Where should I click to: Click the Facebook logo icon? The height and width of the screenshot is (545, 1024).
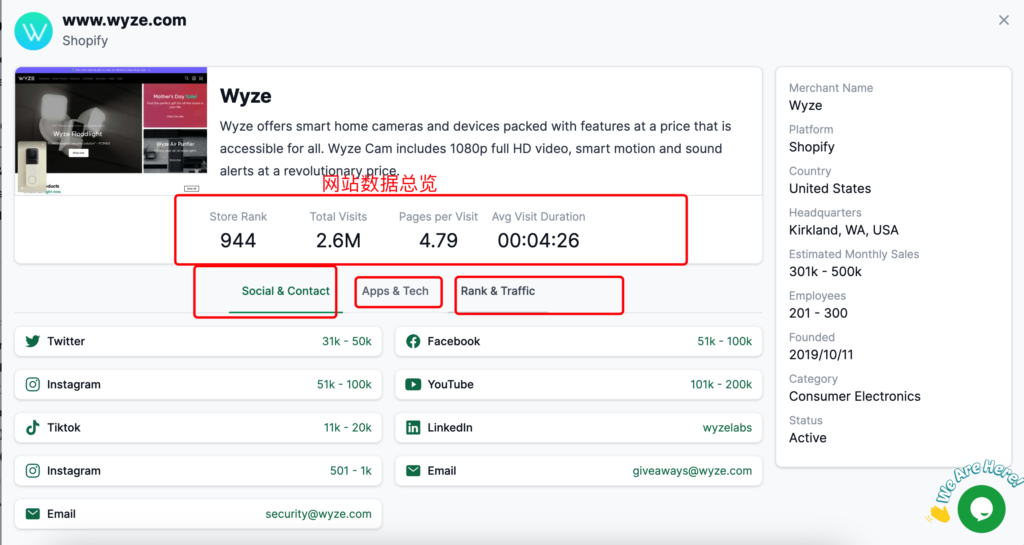pyautogui.click(x=413, y=341)
